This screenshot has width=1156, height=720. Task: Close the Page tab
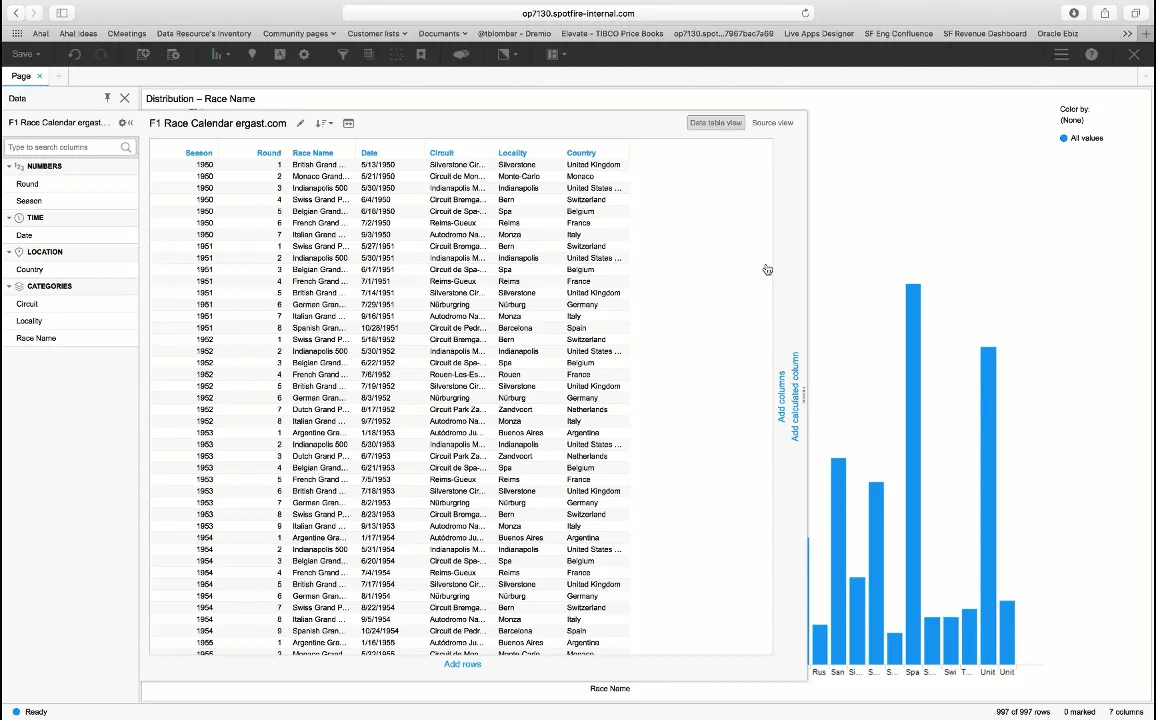[40, 76]
